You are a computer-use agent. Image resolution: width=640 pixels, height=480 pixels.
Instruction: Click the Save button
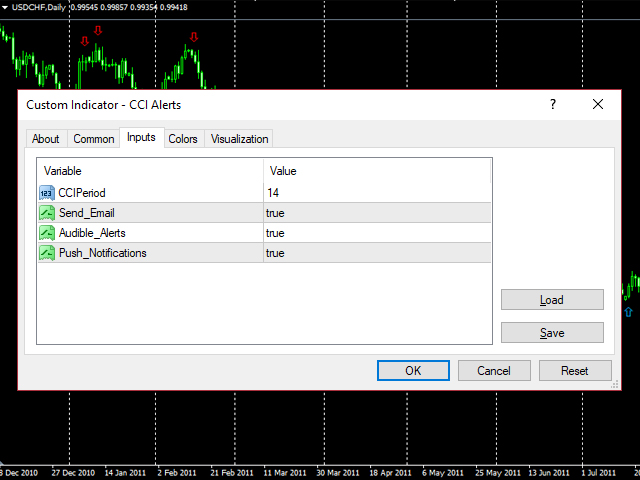click(552, 333)
